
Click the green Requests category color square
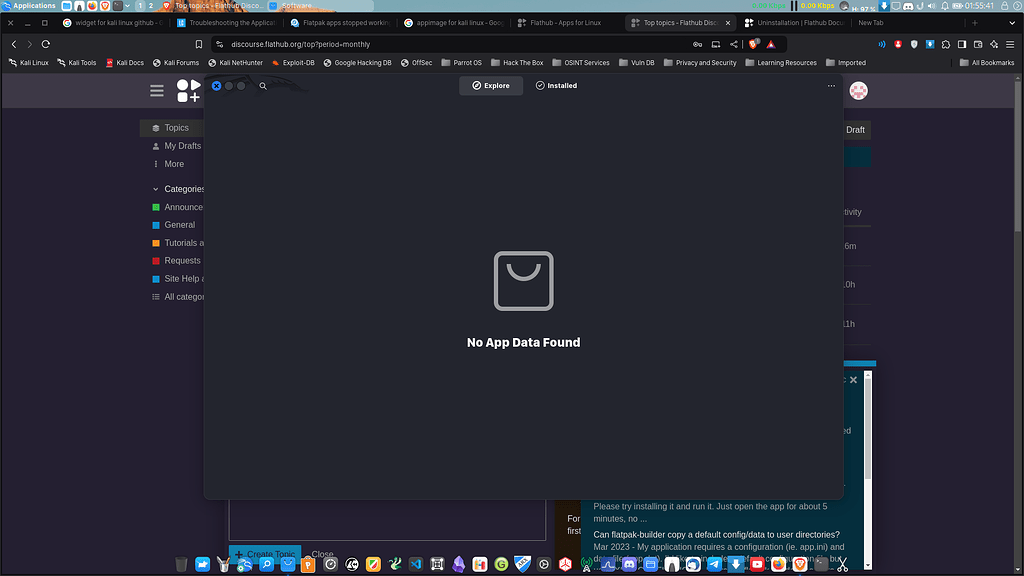(156, 260)
